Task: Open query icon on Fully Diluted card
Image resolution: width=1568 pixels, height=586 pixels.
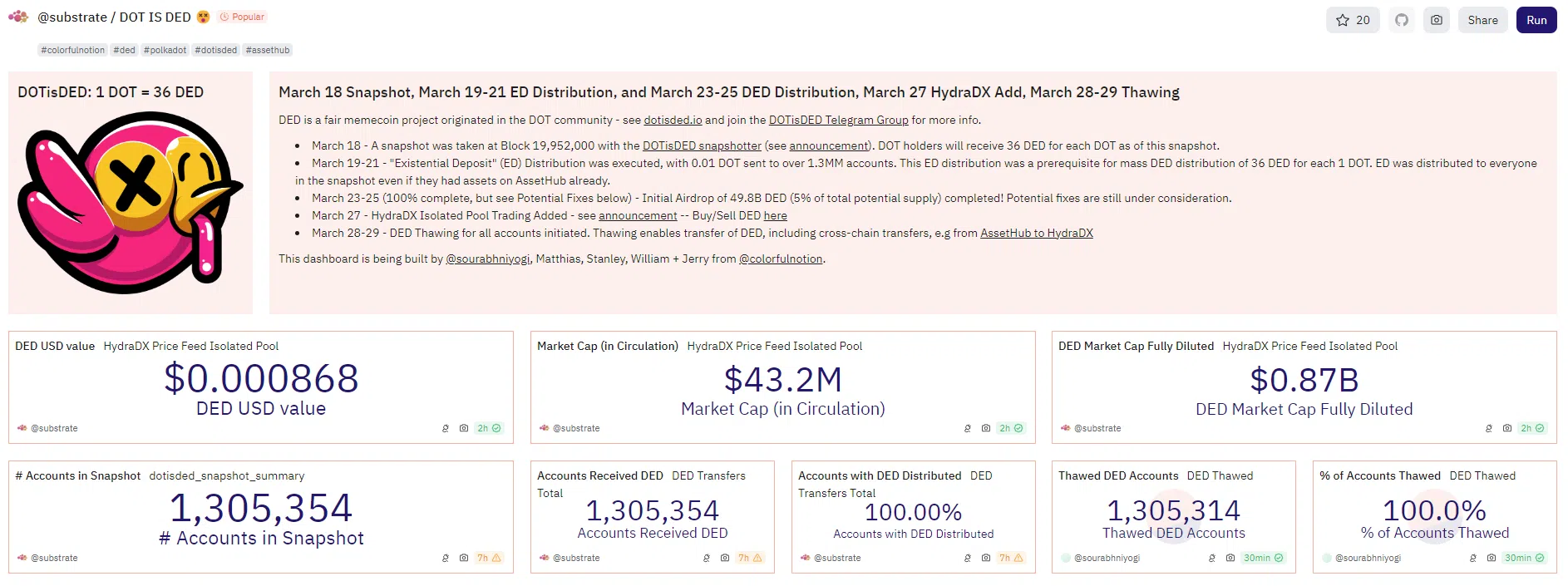Action: pyautogui.click(x=1489, y=429)
